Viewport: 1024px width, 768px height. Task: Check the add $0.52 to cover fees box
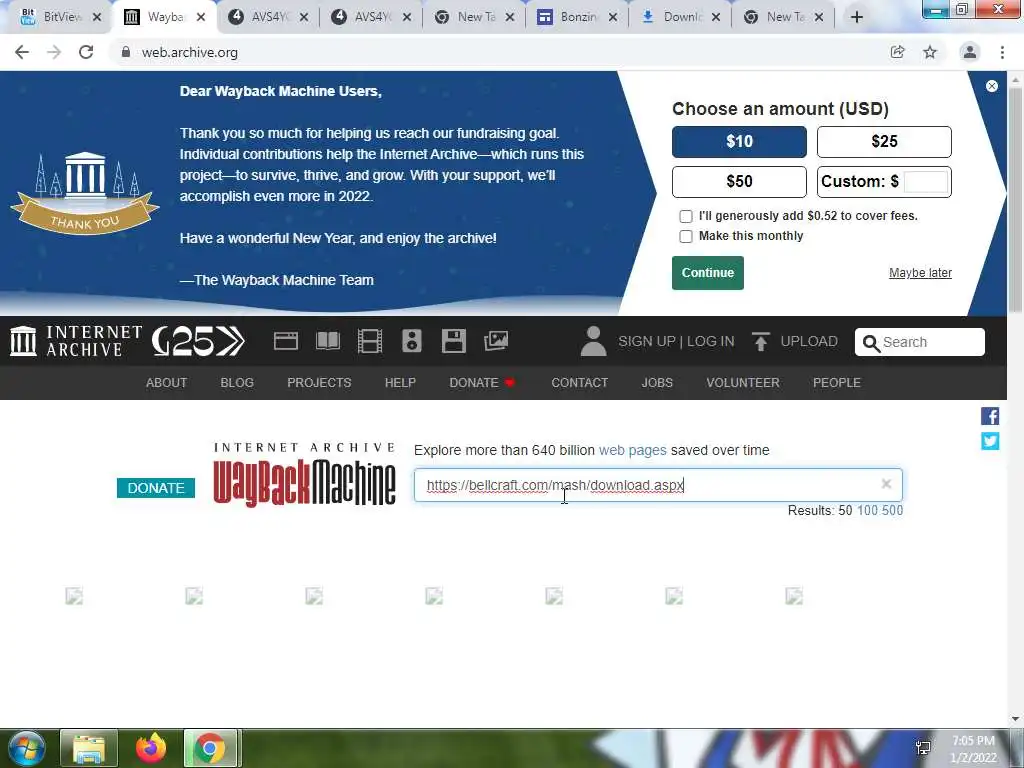(686, 216)
